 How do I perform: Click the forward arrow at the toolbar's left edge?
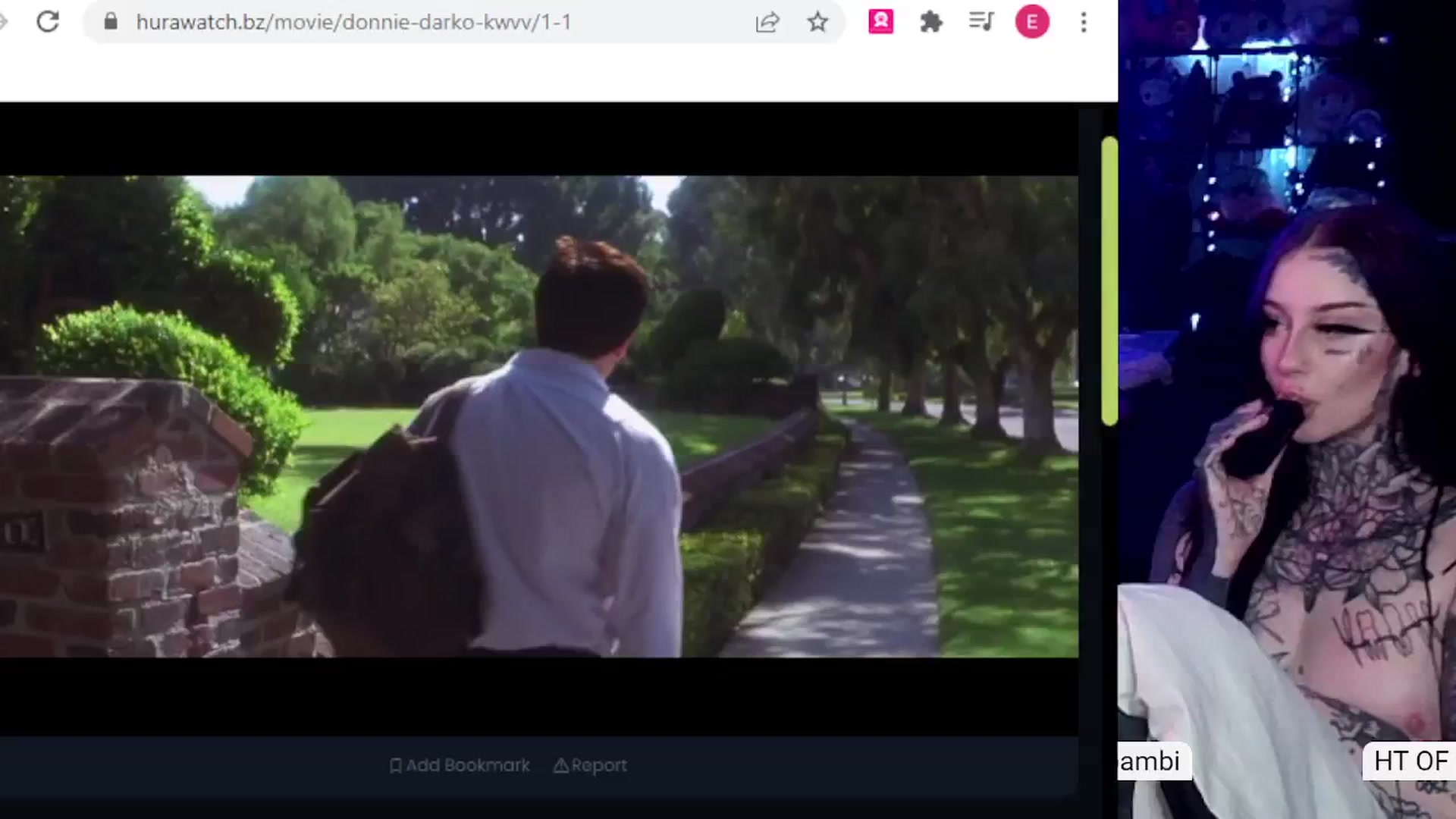[4, 22]
